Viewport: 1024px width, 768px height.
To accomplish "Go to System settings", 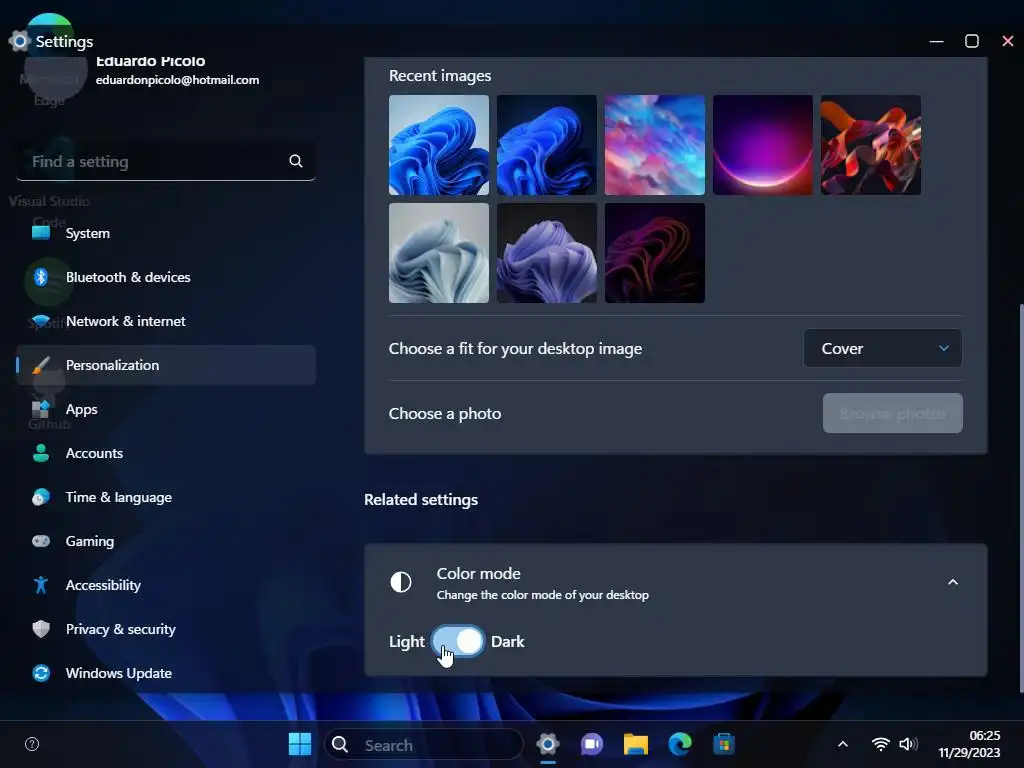I will coord(166,233).
